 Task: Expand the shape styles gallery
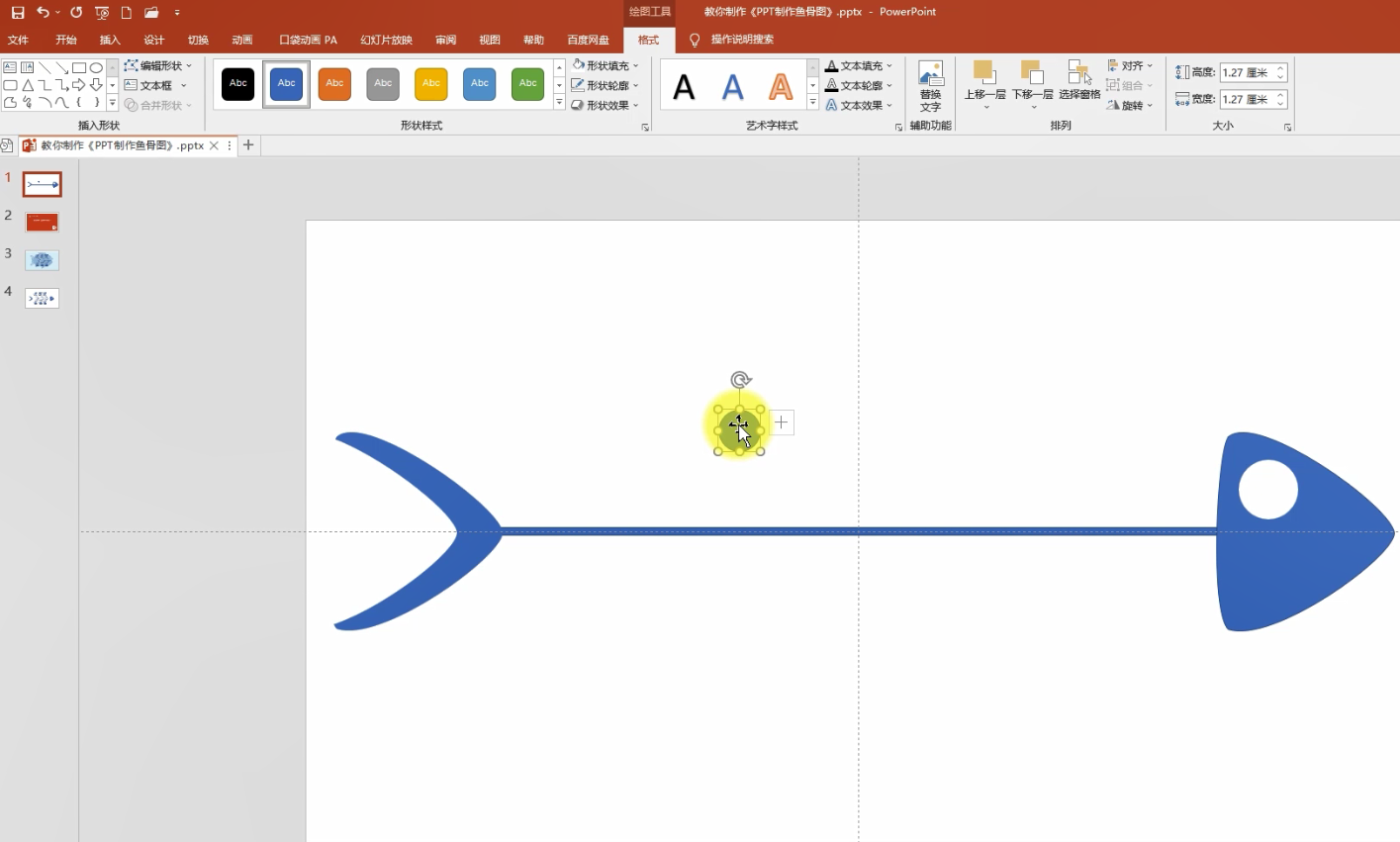[x=559, y=103]
